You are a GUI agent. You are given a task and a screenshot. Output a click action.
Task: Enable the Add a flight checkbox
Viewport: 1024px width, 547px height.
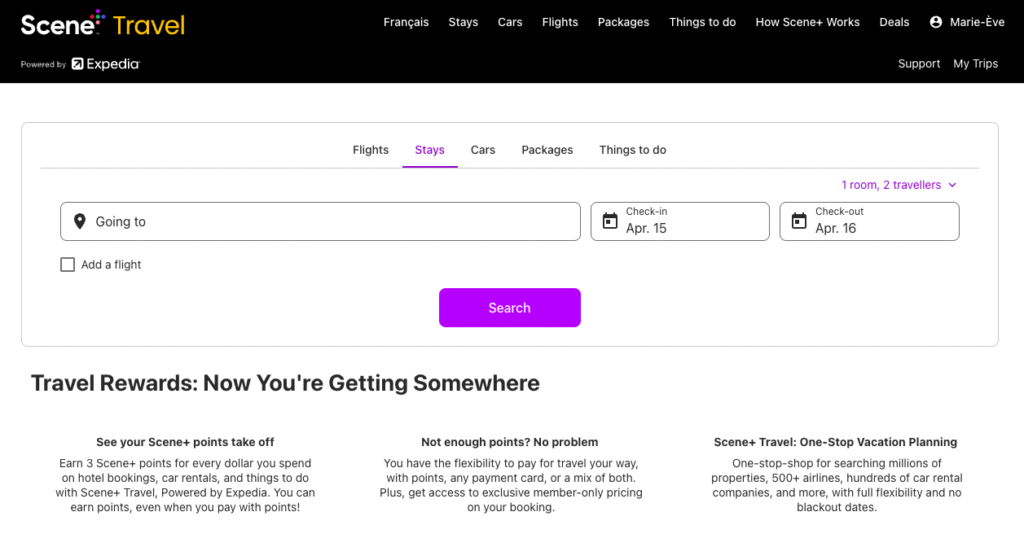pyautogui.click(x=68, y=265)
